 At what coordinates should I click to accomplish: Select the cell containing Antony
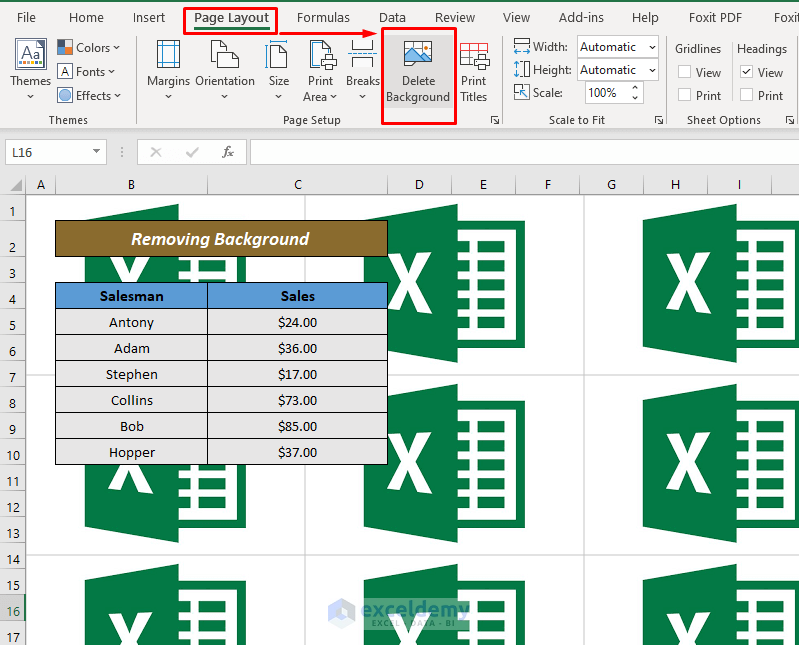point(131,322)
